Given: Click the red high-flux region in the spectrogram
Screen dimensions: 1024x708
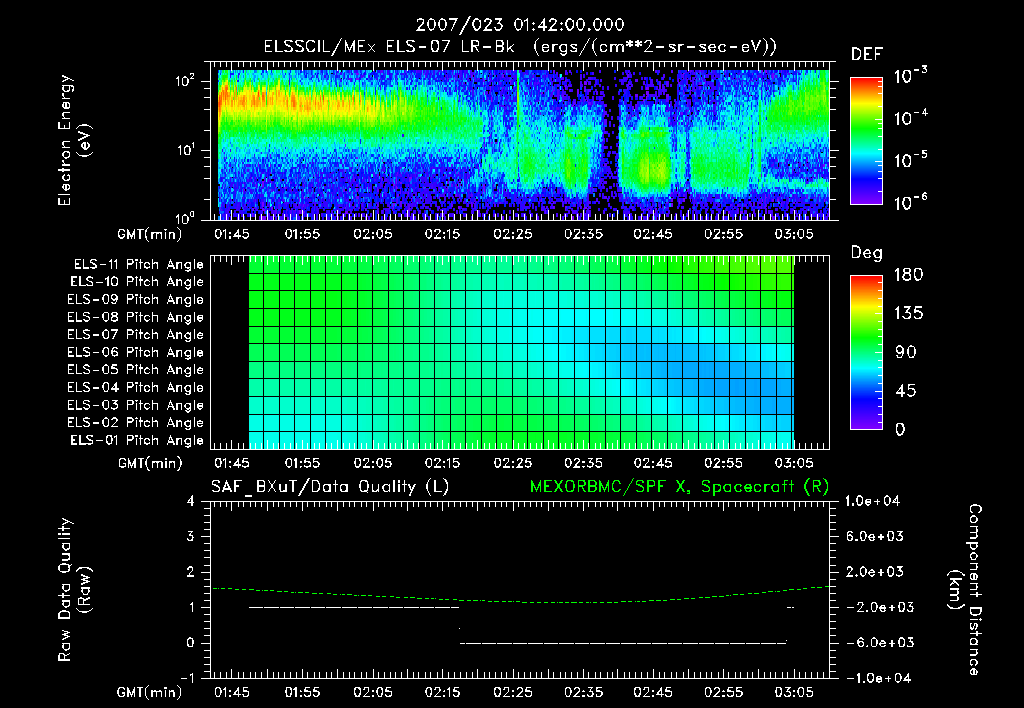Looking at the screenshot, I should [261, 100].
